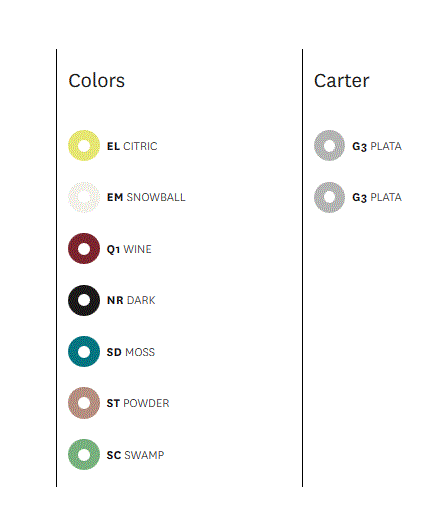Select the black NR Dark swatch
This screenshot has height=522, width=443.
pos(84,300)
